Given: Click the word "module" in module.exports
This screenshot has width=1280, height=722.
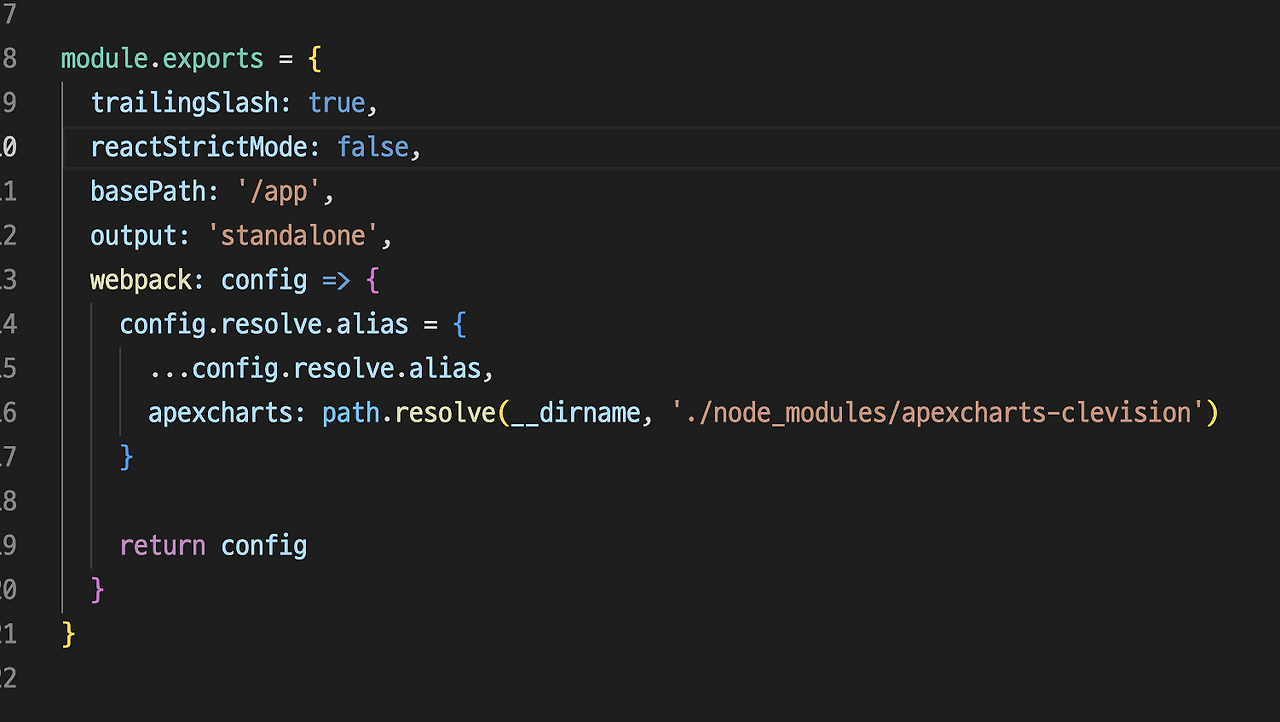Looking at the screenshot, I should tap(105, 59).
